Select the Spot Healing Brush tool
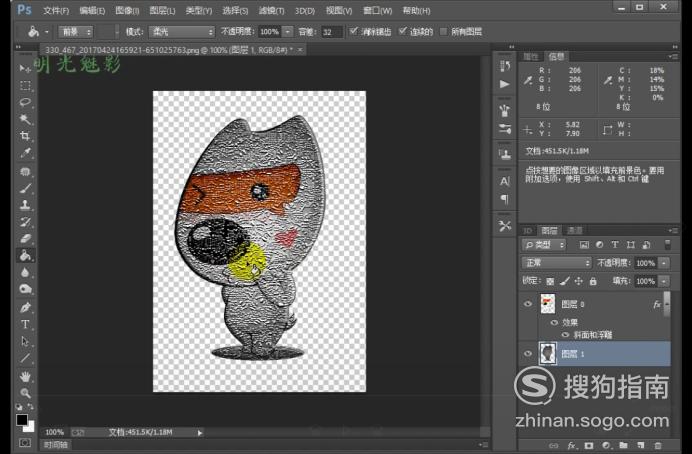The image size is (692, 454). (x=25, y=172)
